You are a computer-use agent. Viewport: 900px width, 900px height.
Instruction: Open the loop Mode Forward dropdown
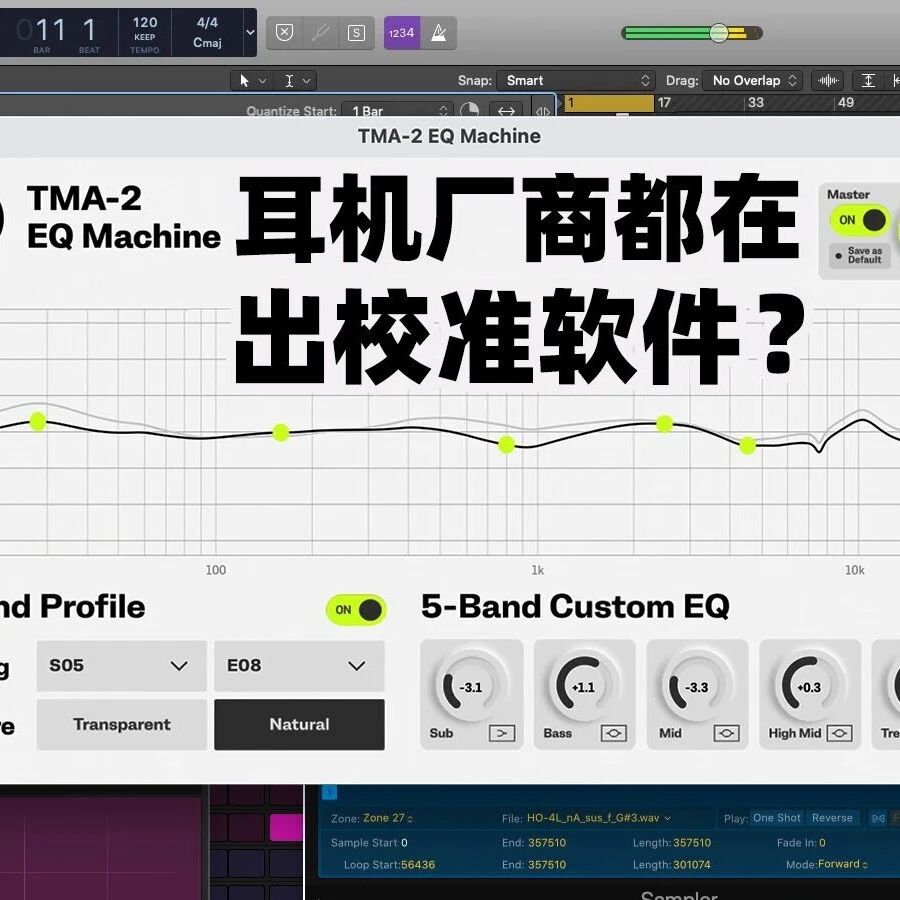pos(843,864)
